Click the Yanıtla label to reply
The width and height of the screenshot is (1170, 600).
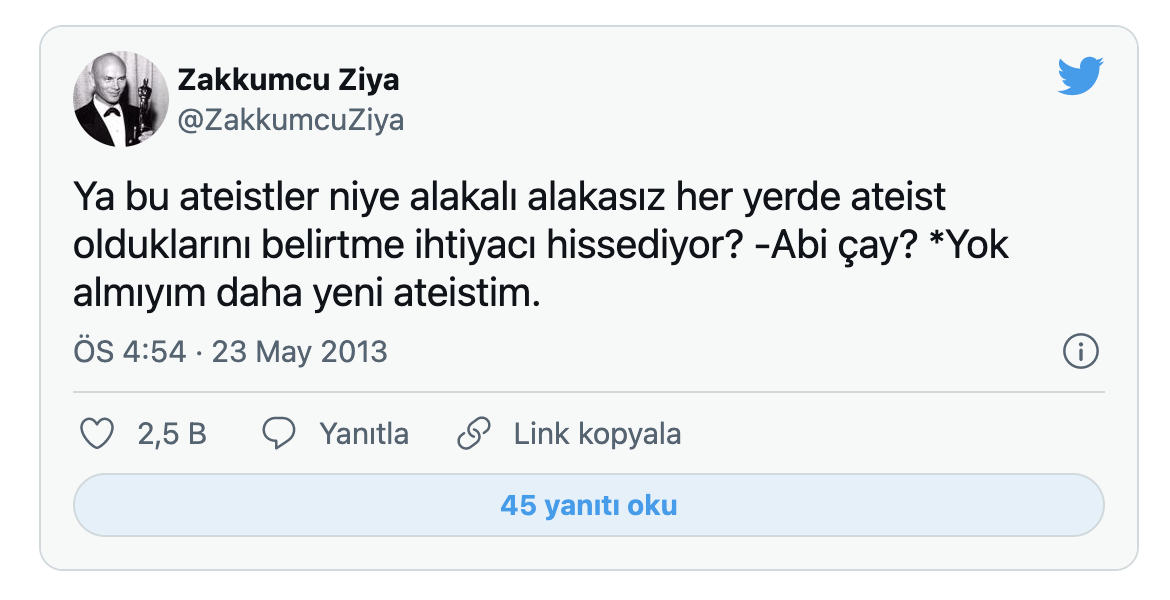pos(363,433)
